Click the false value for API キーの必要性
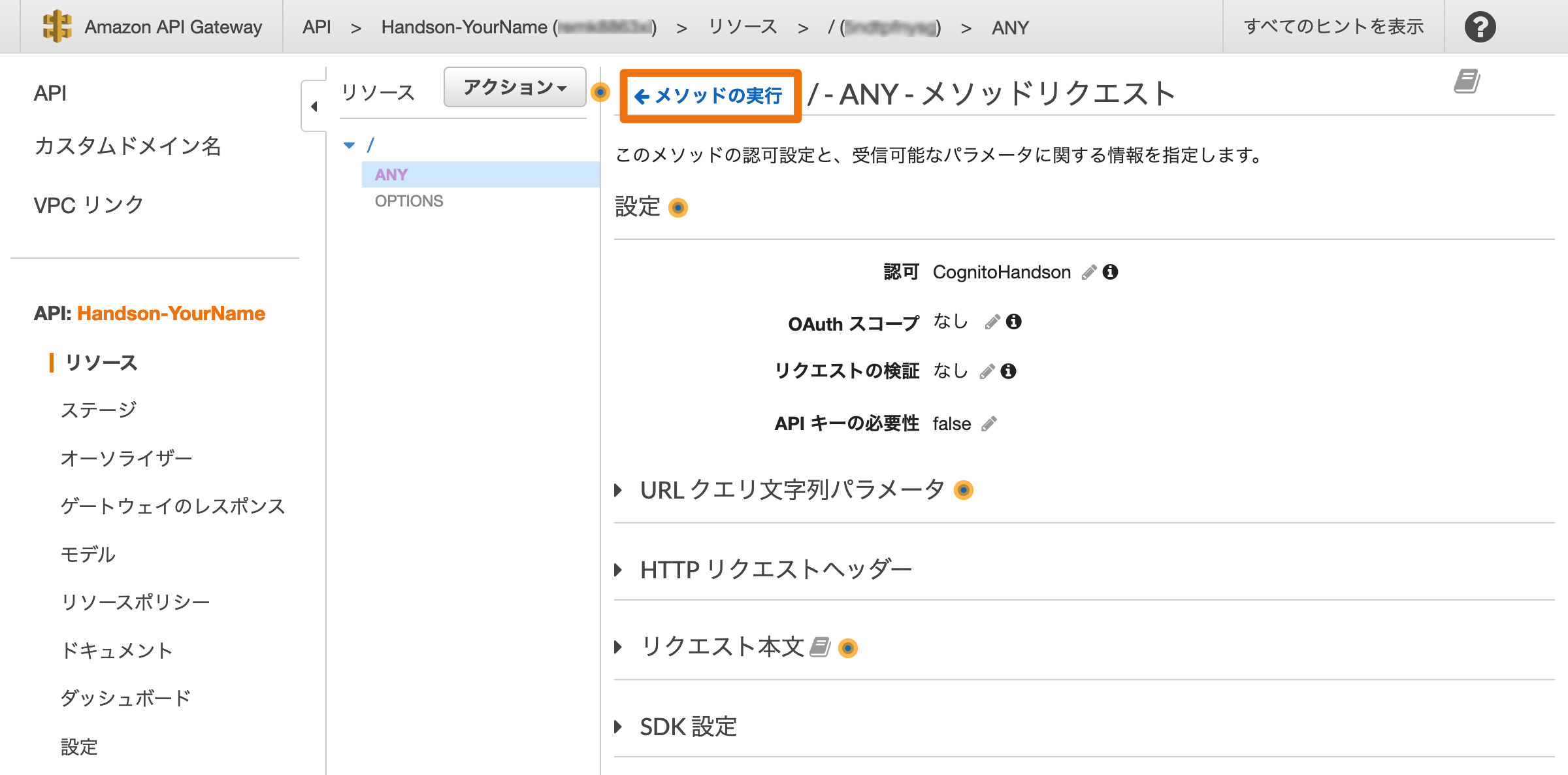The width and height of the screenshot is (1568, 775). pos(951,424)
